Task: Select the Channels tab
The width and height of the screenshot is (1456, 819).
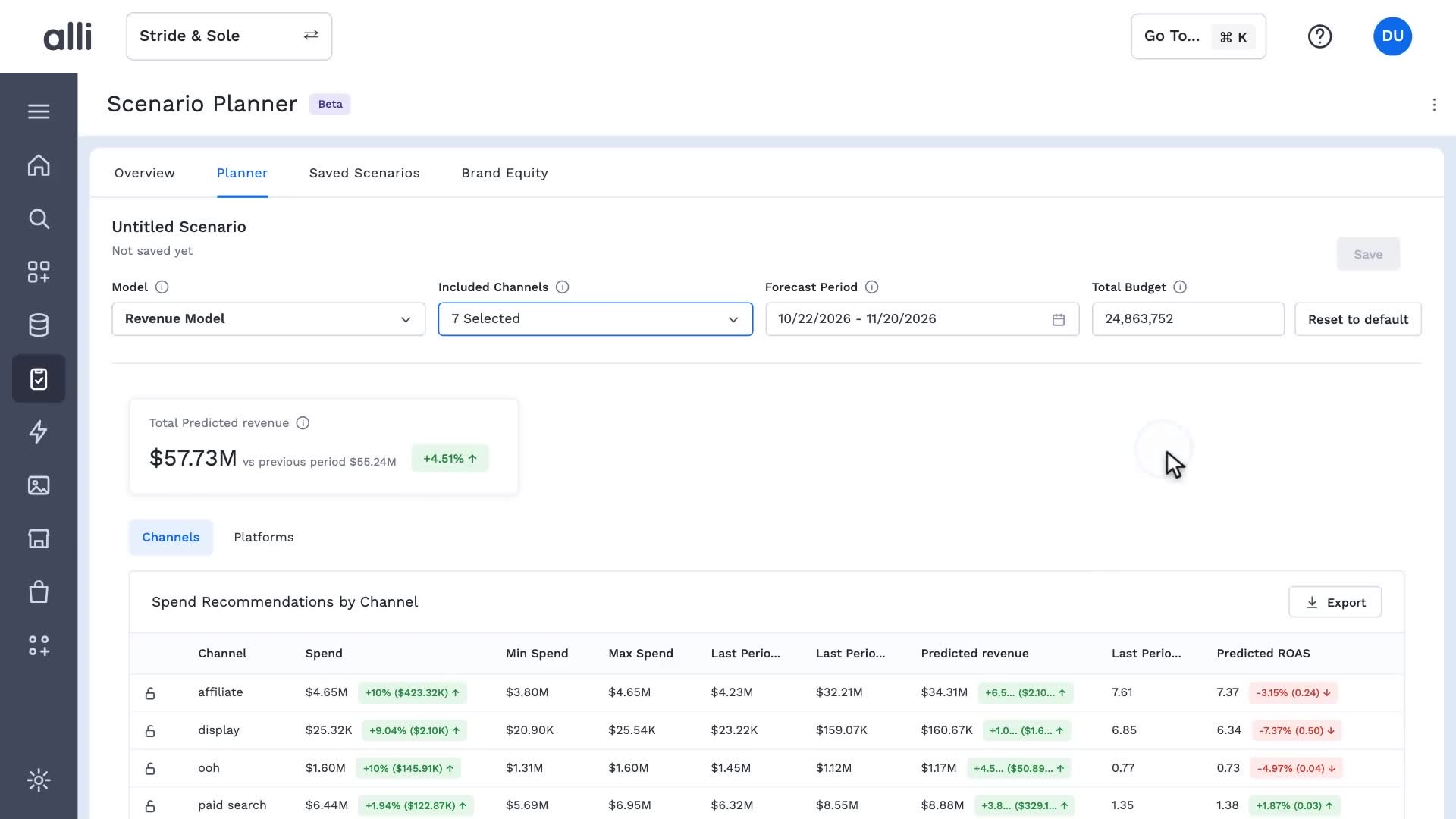Action: 171,537
